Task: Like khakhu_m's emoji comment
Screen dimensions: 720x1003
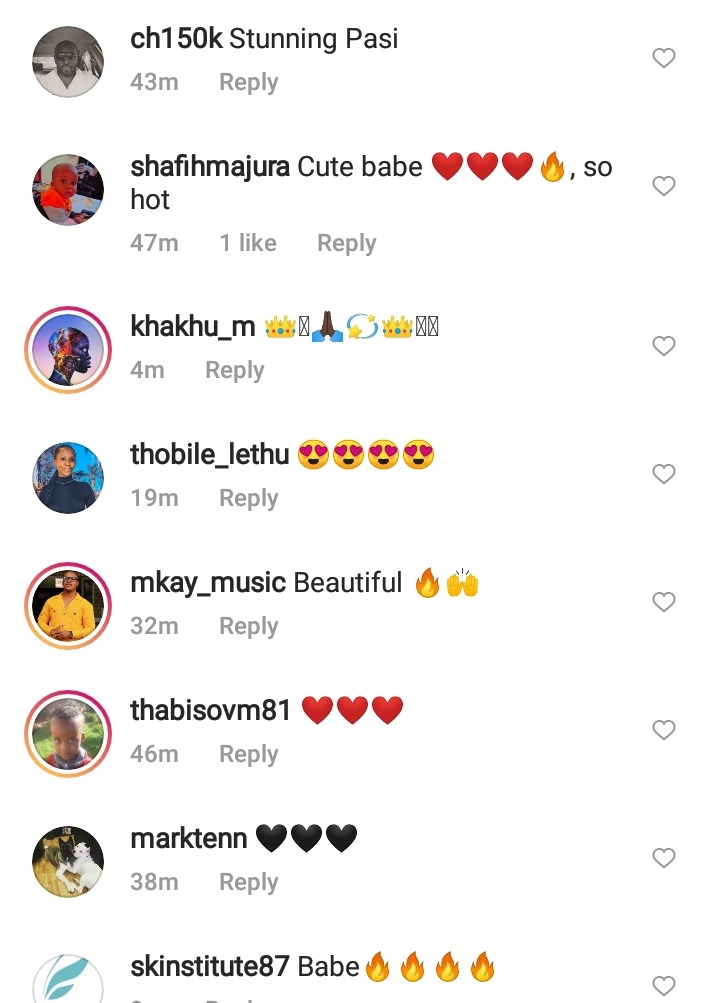Action: click(664, 346)
